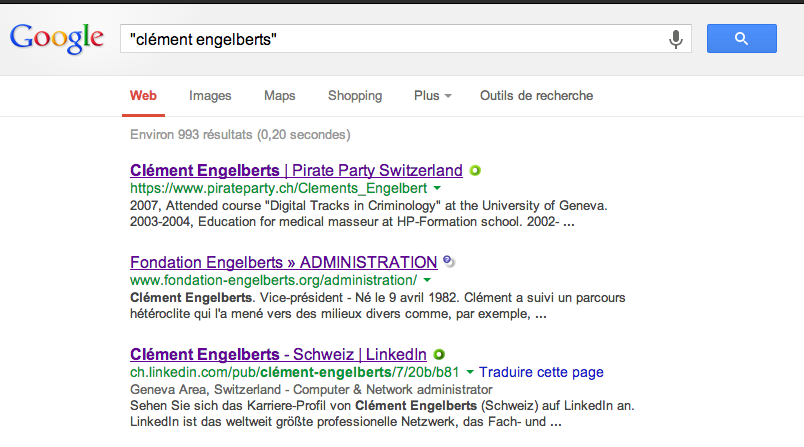Open Outils de recherche options

click(536, 96)
